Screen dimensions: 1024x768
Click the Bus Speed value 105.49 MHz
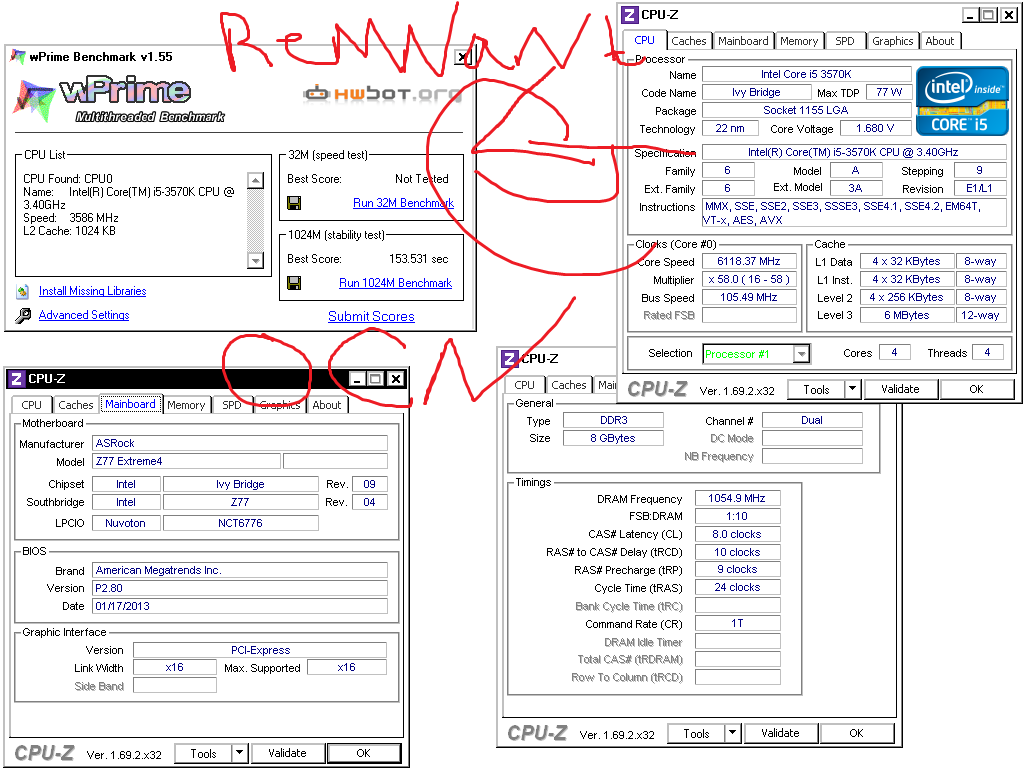[x=749, y=297]
